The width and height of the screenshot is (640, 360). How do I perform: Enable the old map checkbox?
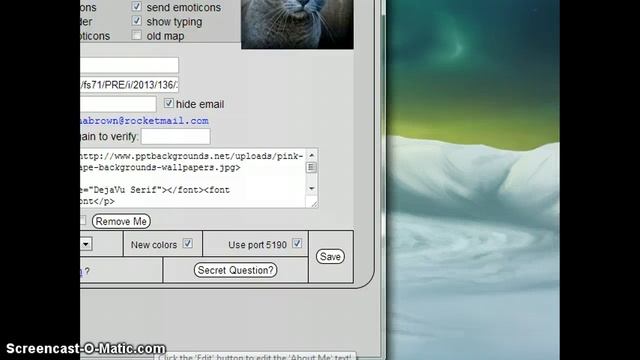tap(136, 35)
